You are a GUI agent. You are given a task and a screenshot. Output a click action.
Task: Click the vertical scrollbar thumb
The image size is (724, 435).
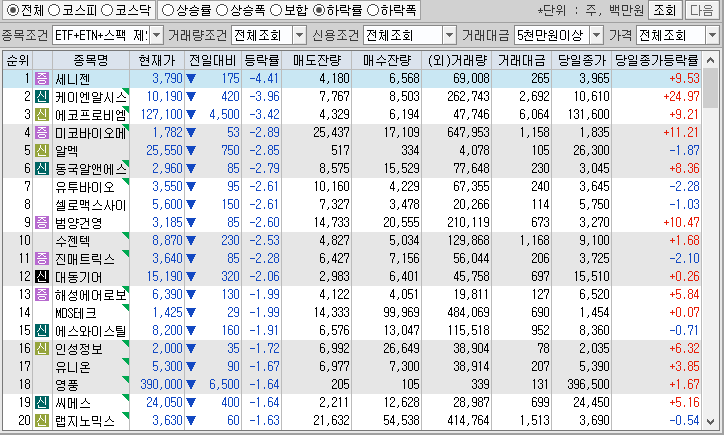[x=711, y=89]
